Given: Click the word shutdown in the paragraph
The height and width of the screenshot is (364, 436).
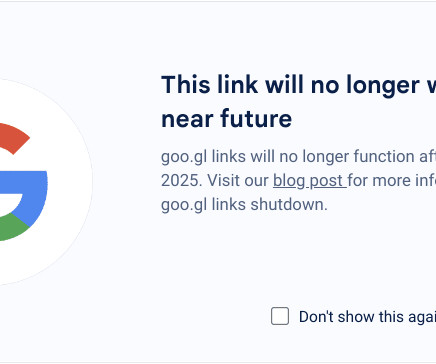Looking at the screenshot, I should (x=289, y=205).
